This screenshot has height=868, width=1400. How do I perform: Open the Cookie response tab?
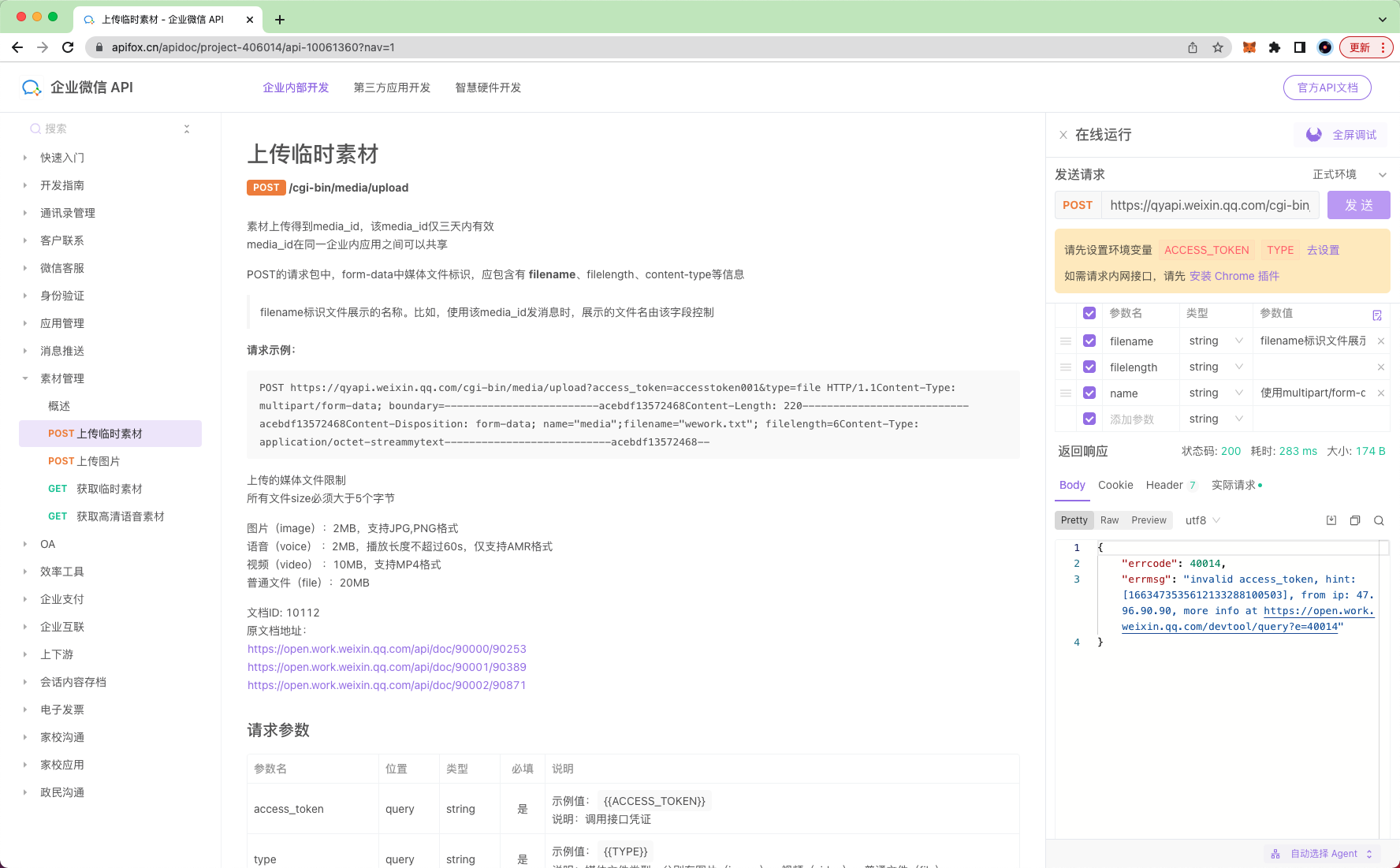click(1115, 485)
